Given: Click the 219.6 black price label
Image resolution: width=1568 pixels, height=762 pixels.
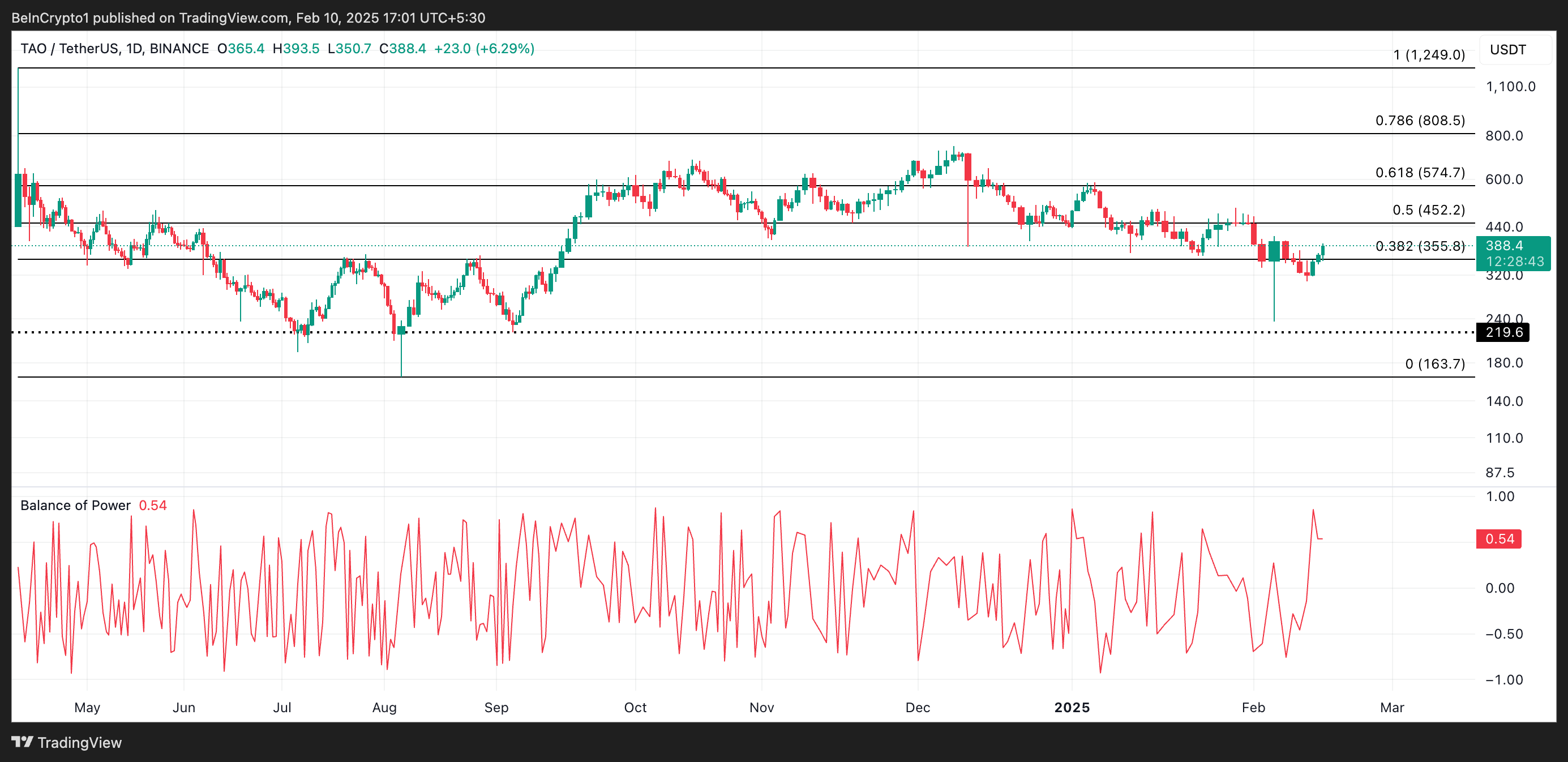Looking at the screenshot, I should pyautogui.click(x=1503, y=332).
